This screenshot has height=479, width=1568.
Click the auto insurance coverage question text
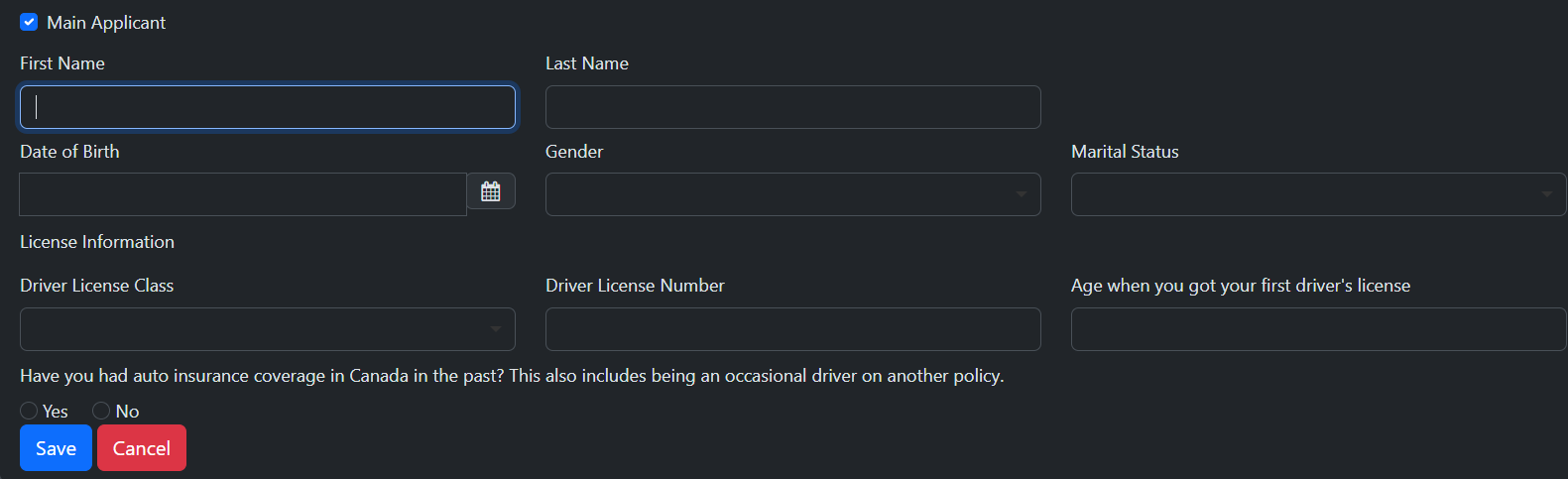click(512, 376)
